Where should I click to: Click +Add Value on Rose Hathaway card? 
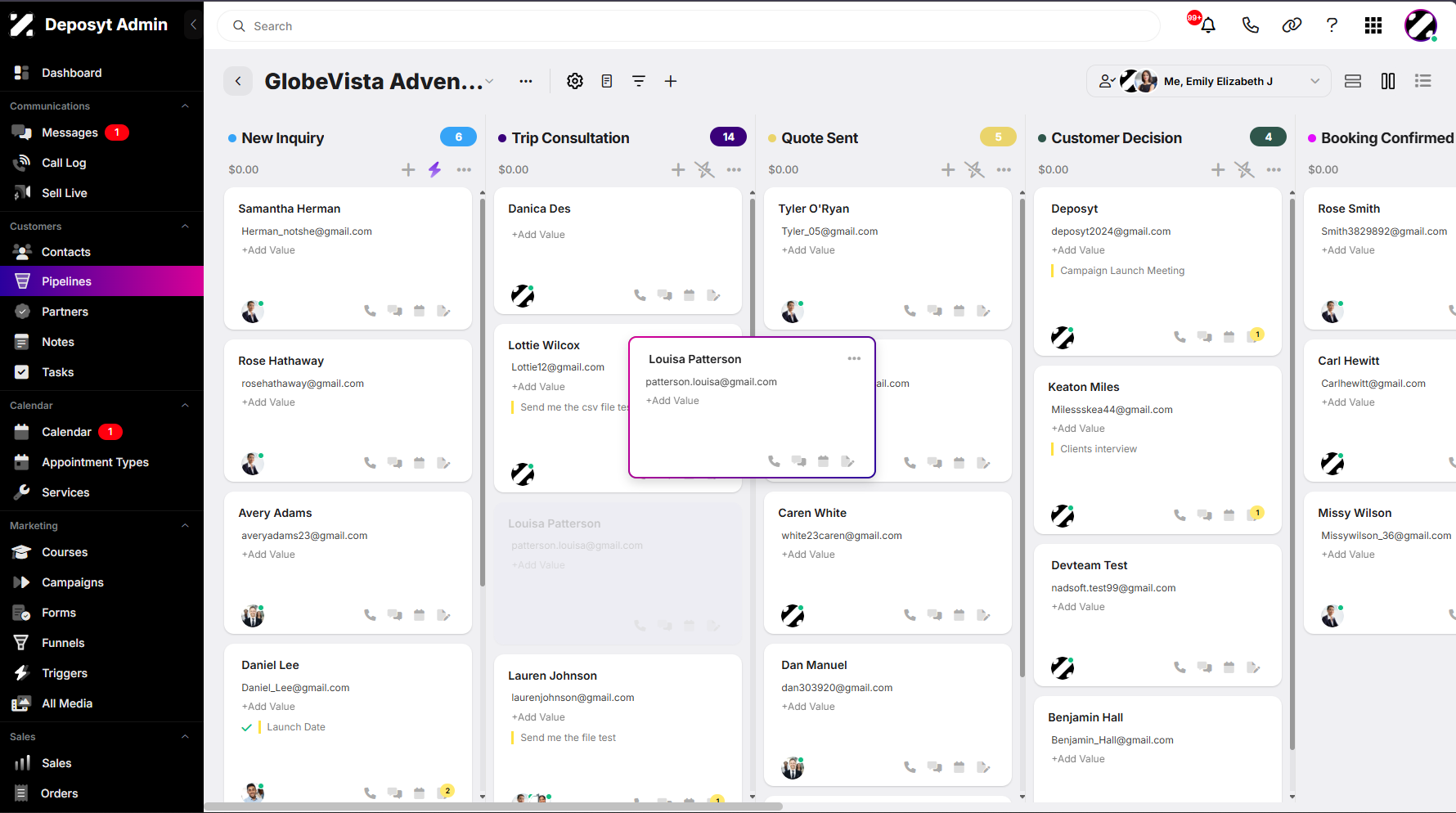coord(268,402)
